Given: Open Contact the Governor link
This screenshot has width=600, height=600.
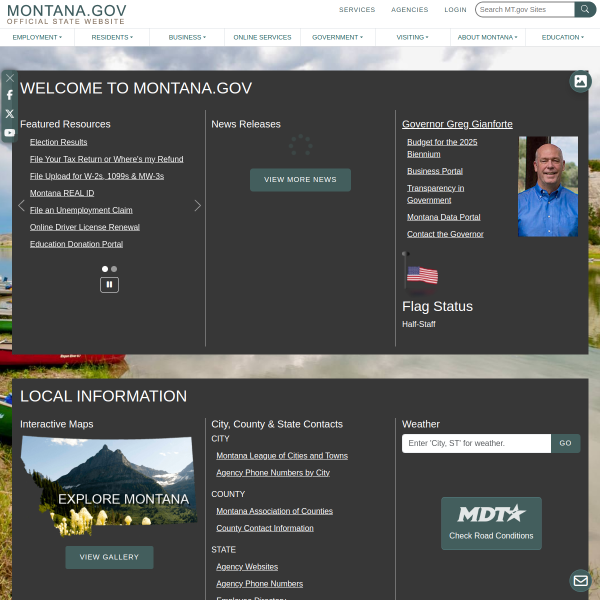Looking at the screenshot, I should (x=445, y=234).
